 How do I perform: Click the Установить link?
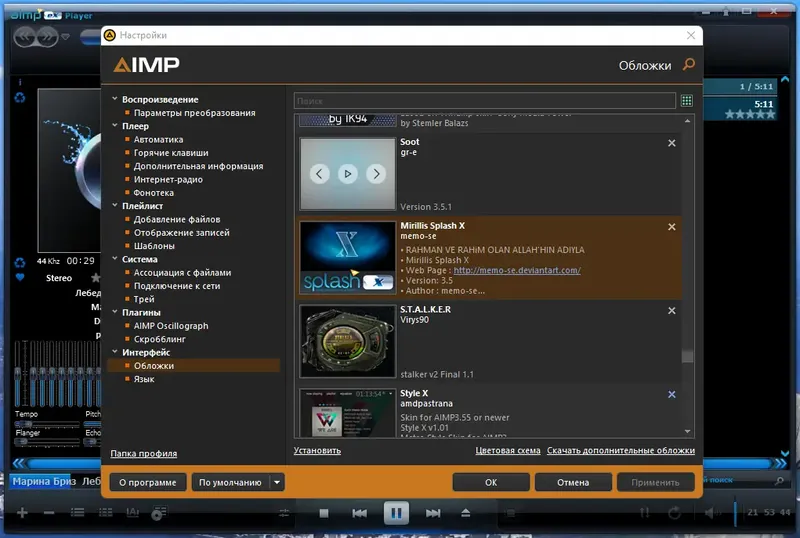[317, 450]
